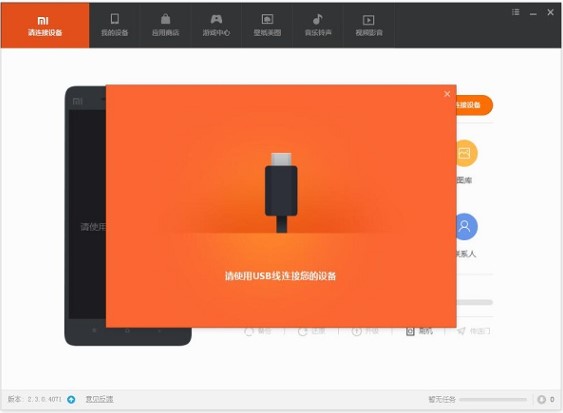Viewport: 563px width, 413px height.
Task: Click the 暂无任务 task status text
Action: click(442, 399)
